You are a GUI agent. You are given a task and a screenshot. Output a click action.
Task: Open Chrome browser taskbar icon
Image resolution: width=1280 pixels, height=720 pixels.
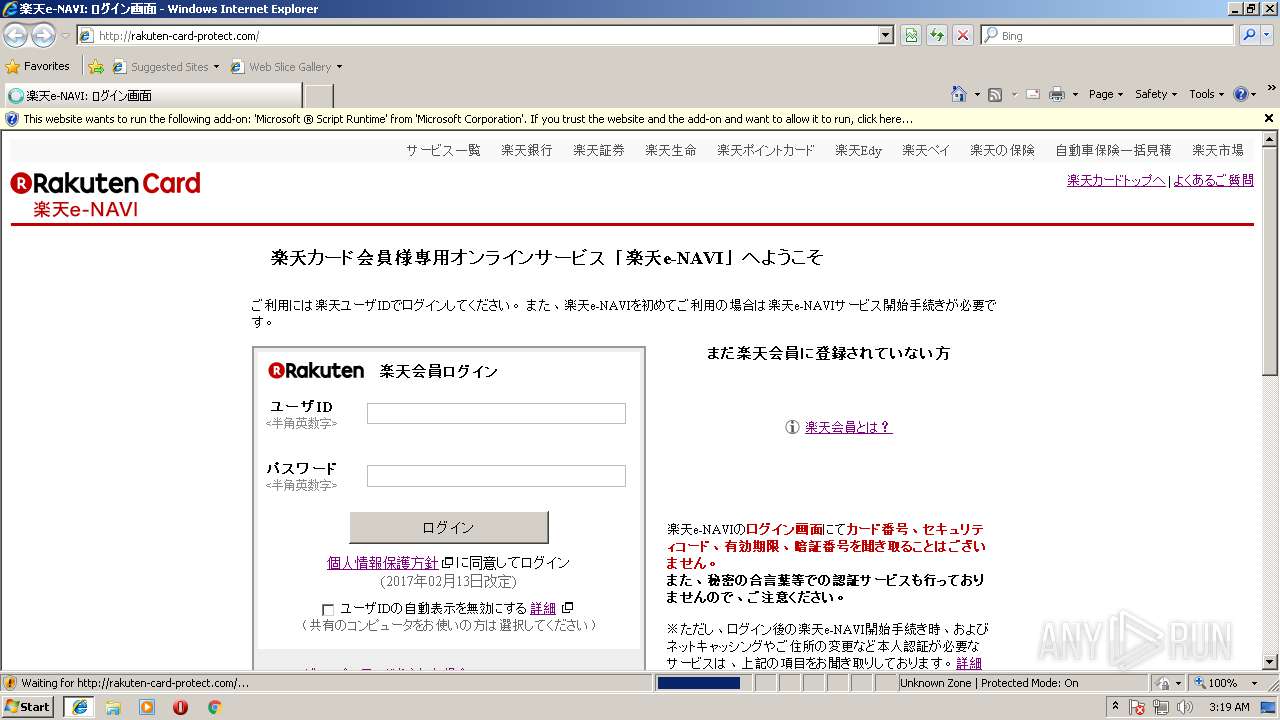[214, 707]
